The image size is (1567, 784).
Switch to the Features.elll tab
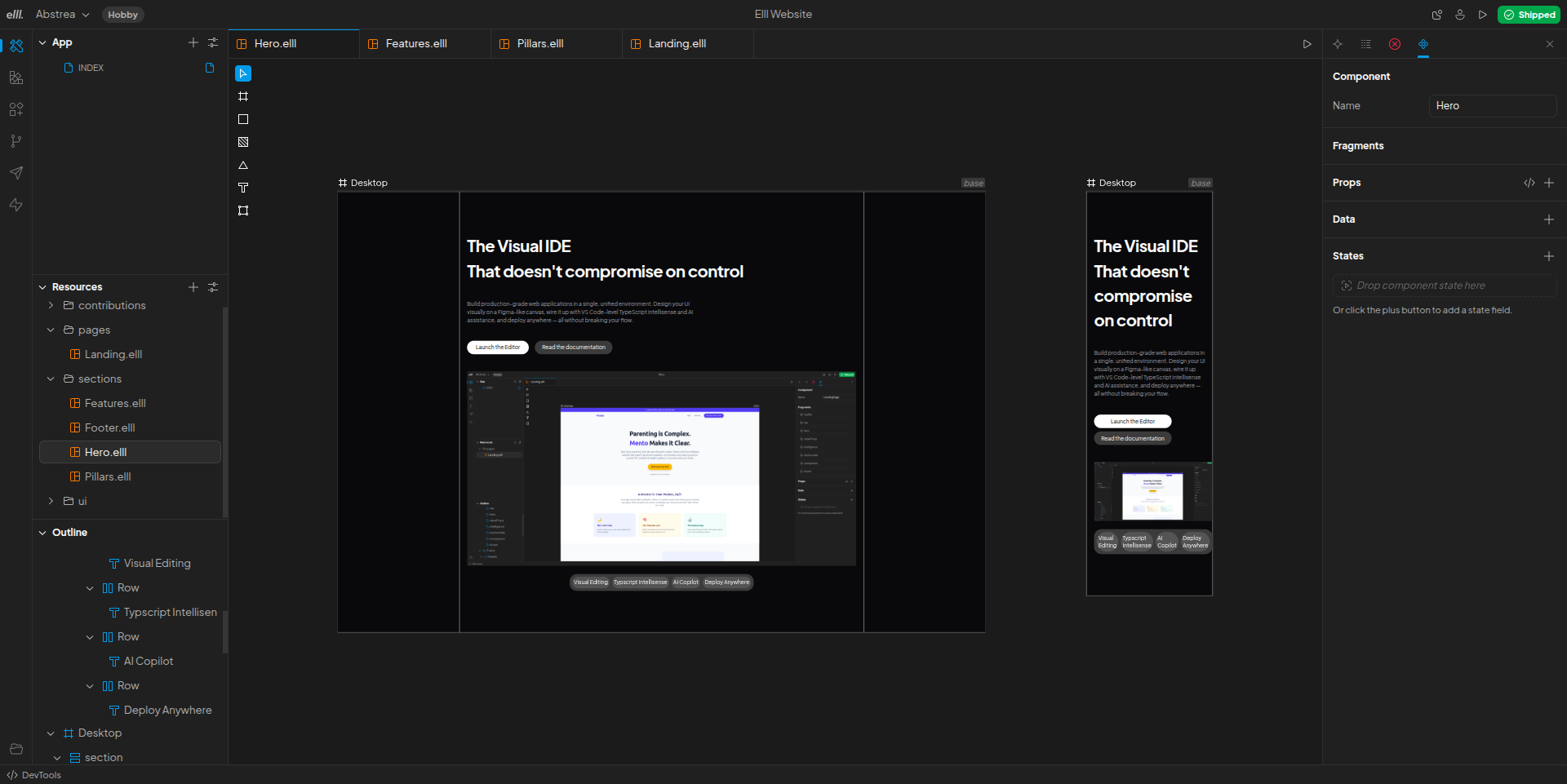tap(416, 44)
